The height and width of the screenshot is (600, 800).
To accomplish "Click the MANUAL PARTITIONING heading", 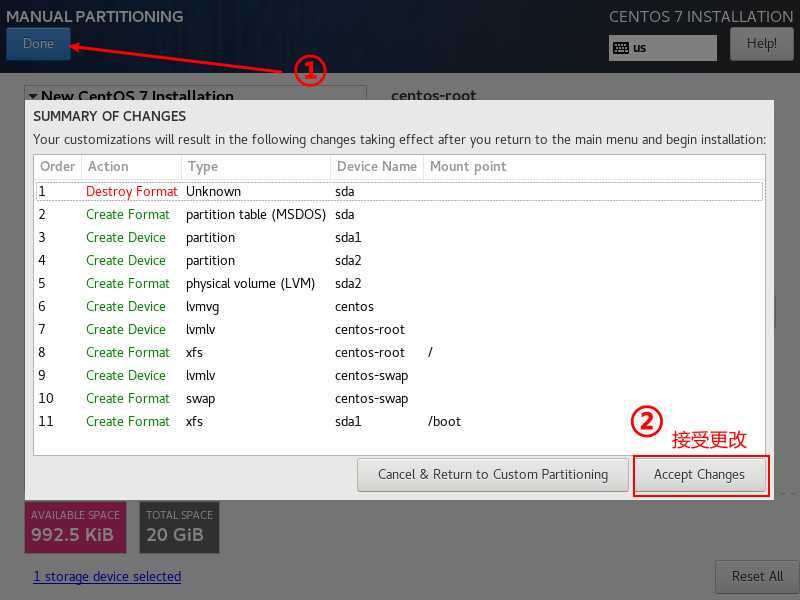I will coord(95,16).
